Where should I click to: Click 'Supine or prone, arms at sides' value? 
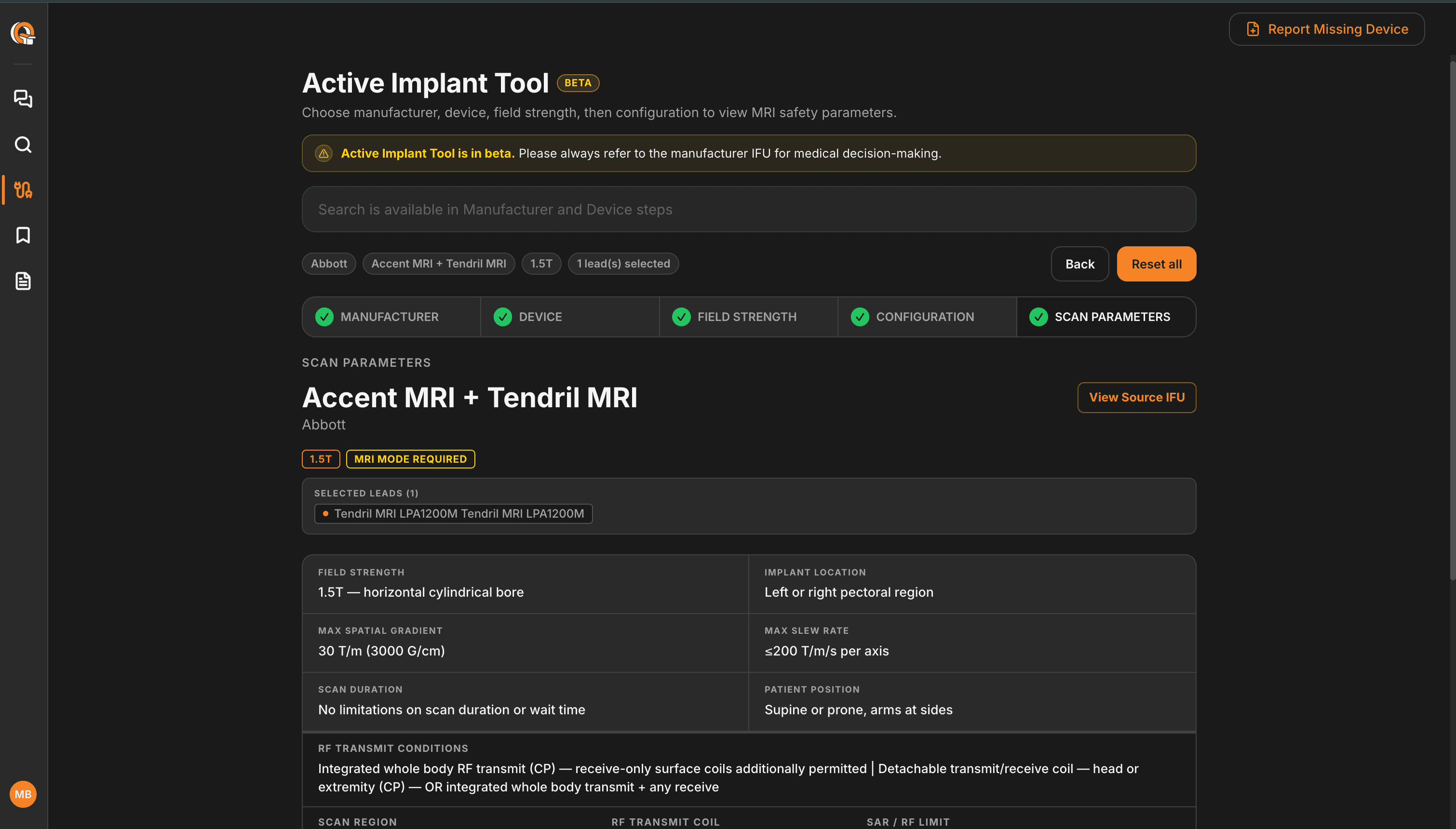point(859,709)
